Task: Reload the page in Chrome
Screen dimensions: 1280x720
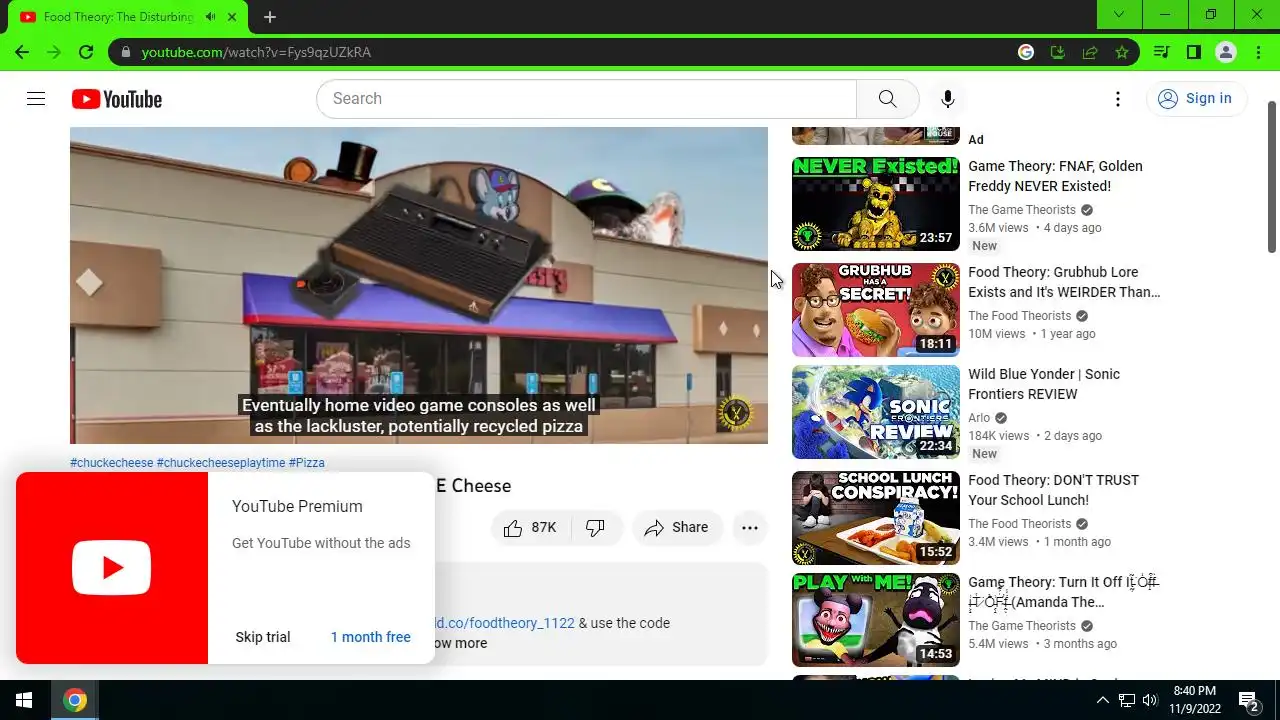Action: tap(86, 52)
